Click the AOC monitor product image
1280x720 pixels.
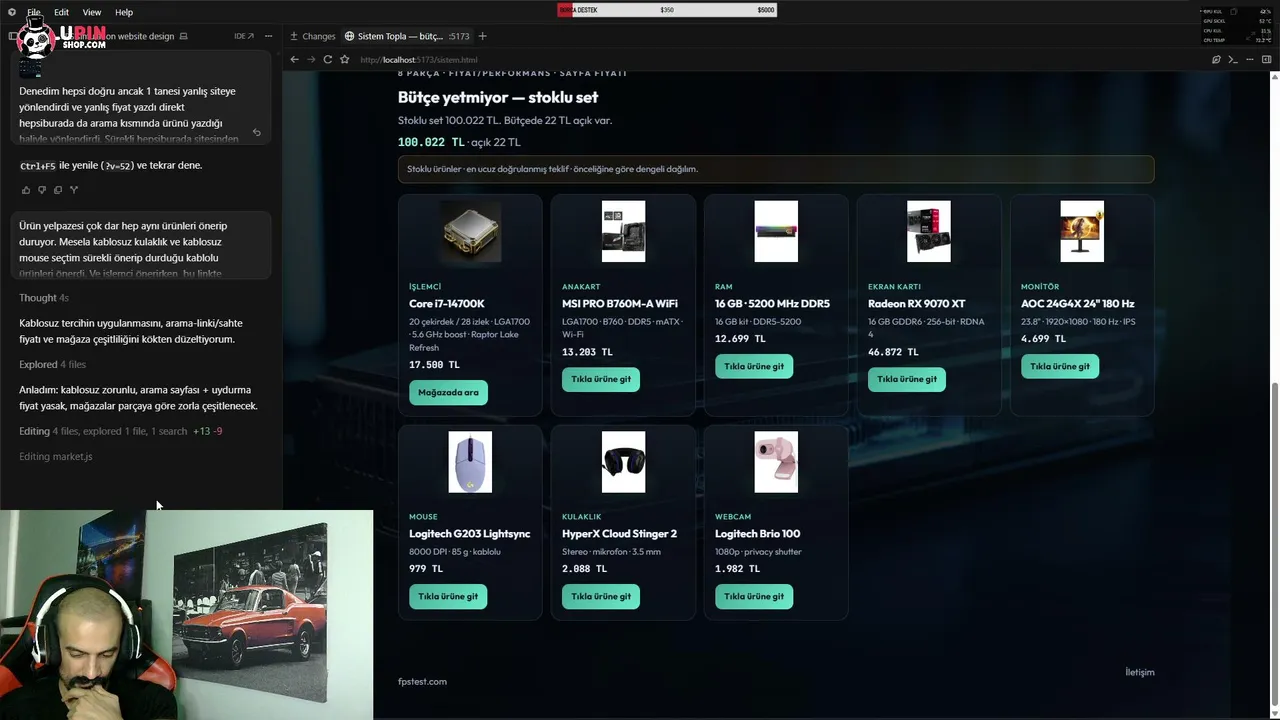coord(1082,231)
